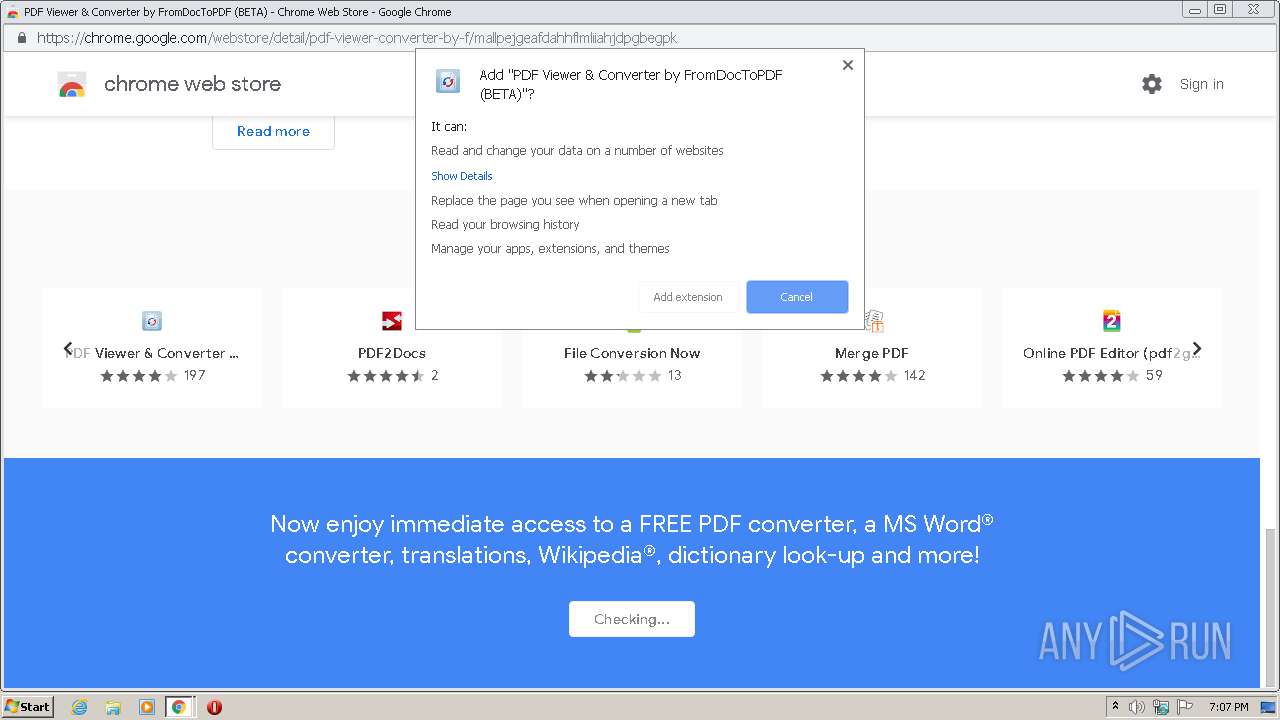Screen dimensions: 1280x720
Task: Click "Read and change your data" permission text
Action: (x=577, y=151)
